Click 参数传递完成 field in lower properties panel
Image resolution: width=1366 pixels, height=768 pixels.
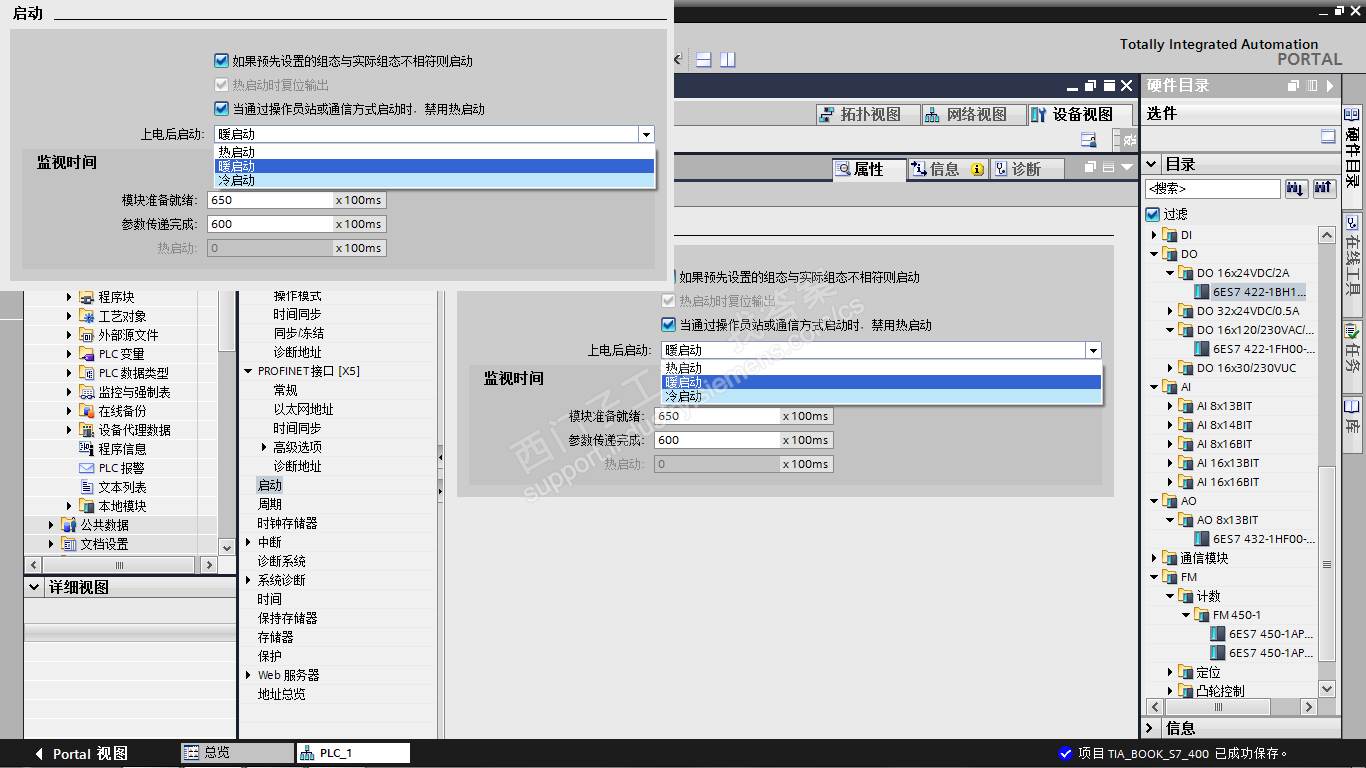(x=717, y=440)
